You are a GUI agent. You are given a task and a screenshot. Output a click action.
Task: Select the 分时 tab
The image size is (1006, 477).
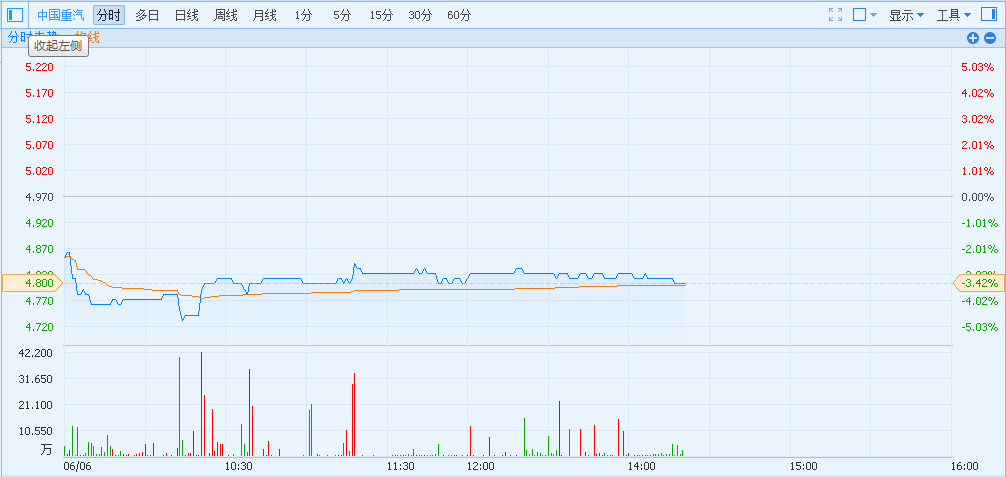click(108, 15)
